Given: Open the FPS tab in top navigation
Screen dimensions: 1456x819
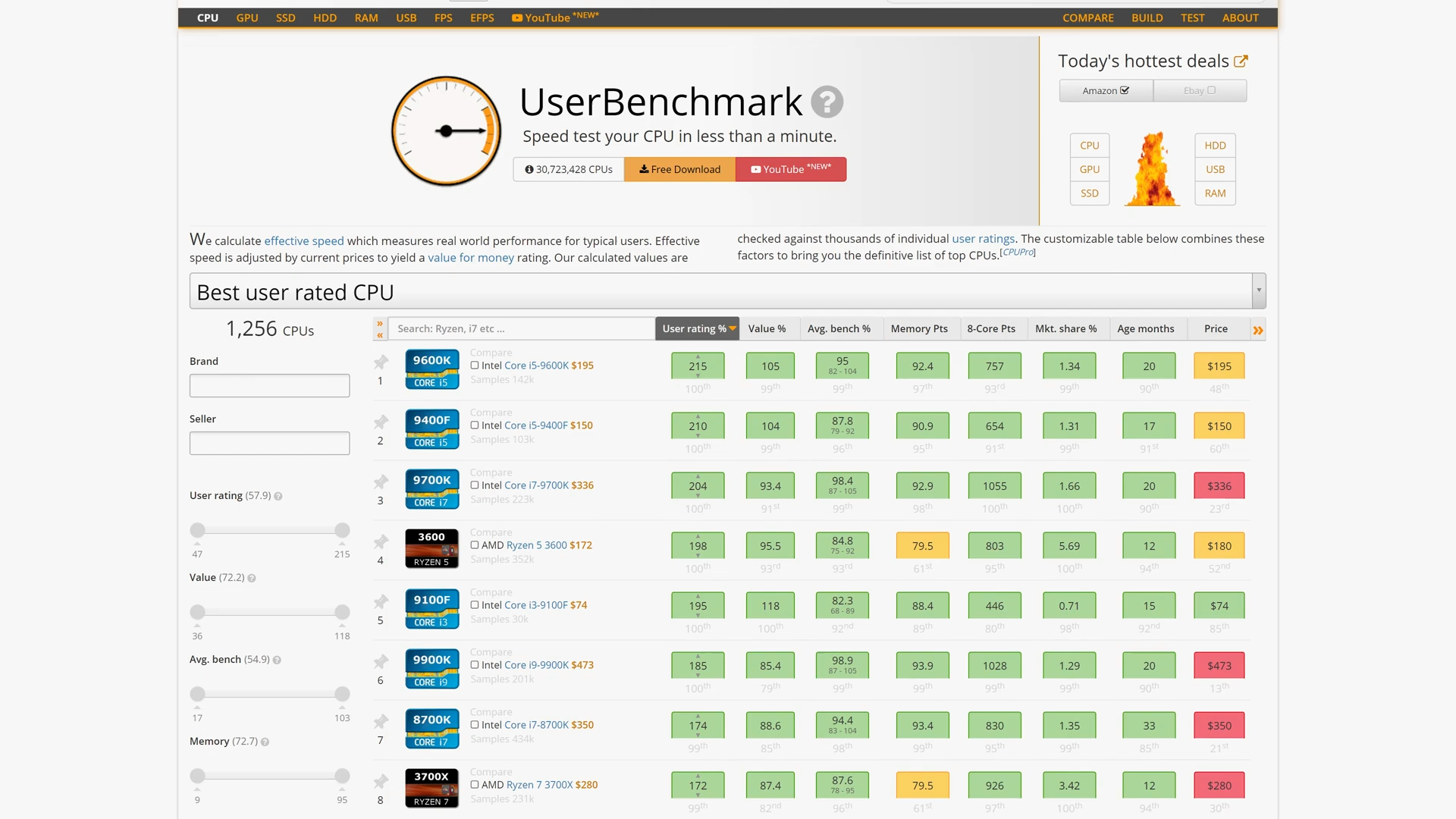Looking at the screenshot, I should click(444, 17).
